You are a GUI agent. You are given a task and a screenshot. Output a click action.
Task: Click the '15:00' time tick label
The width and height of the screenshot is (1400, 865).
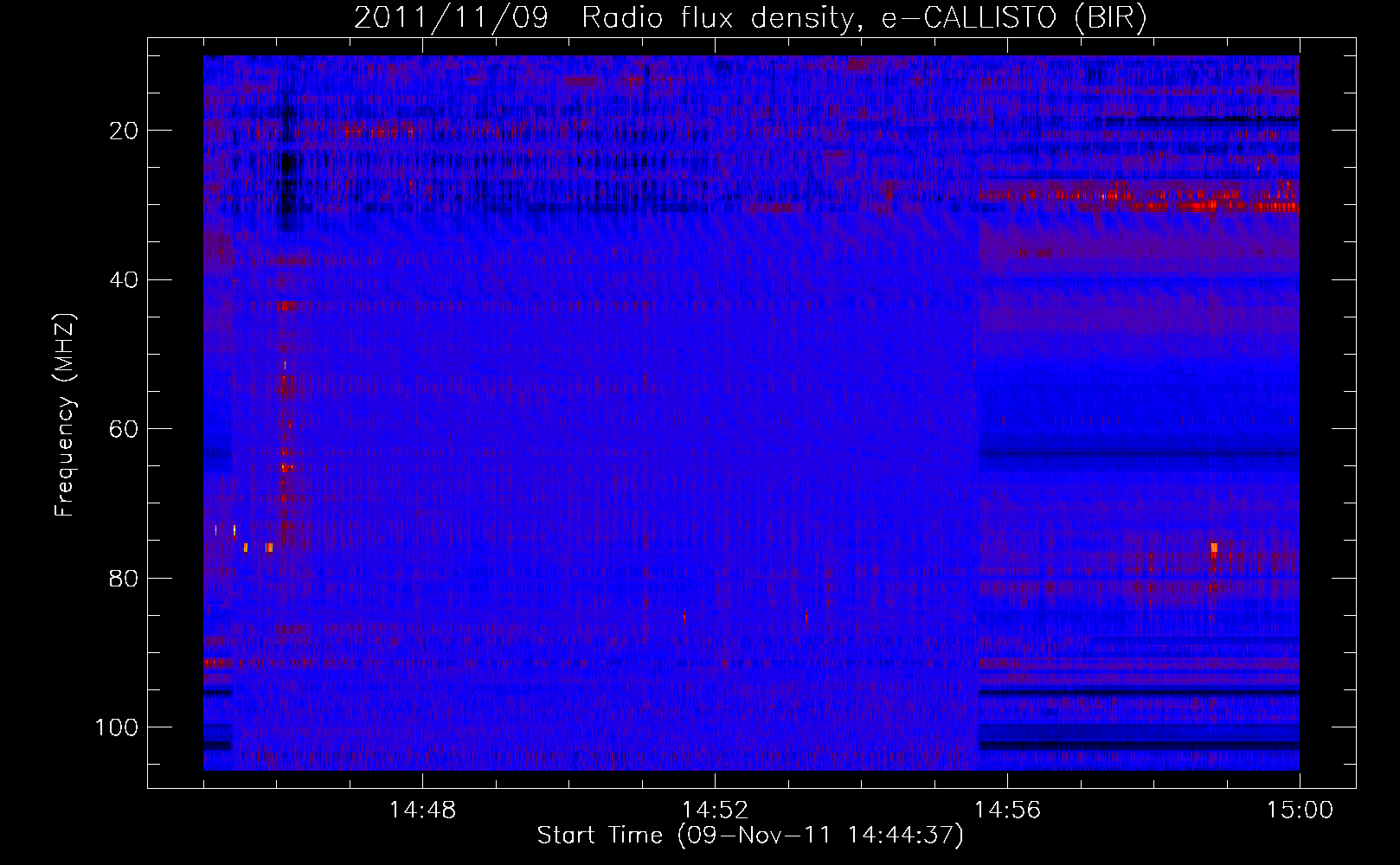point(1300,811)
